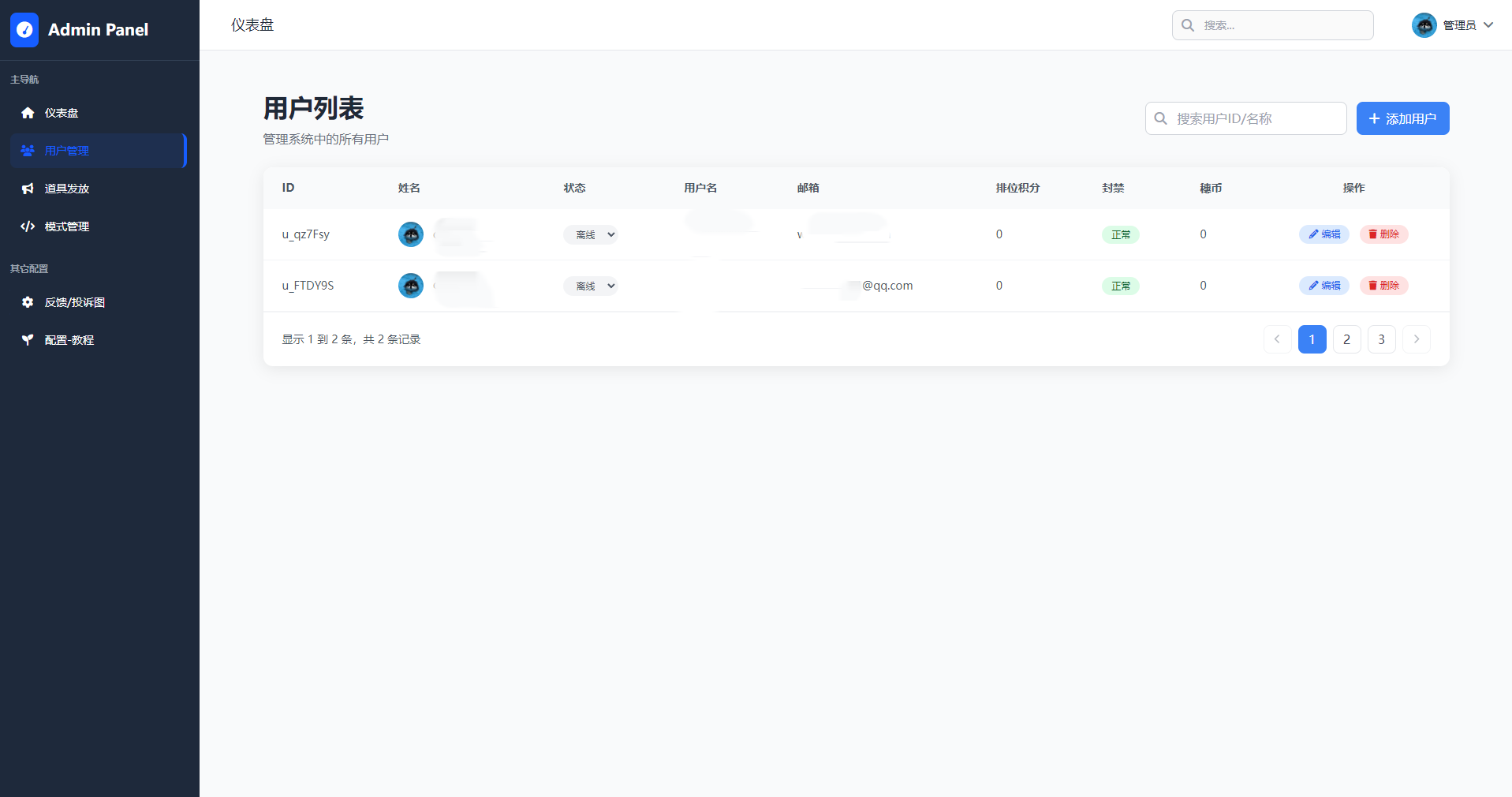Click the 状态 column header
1512x797 pixels.
[574, 188]
